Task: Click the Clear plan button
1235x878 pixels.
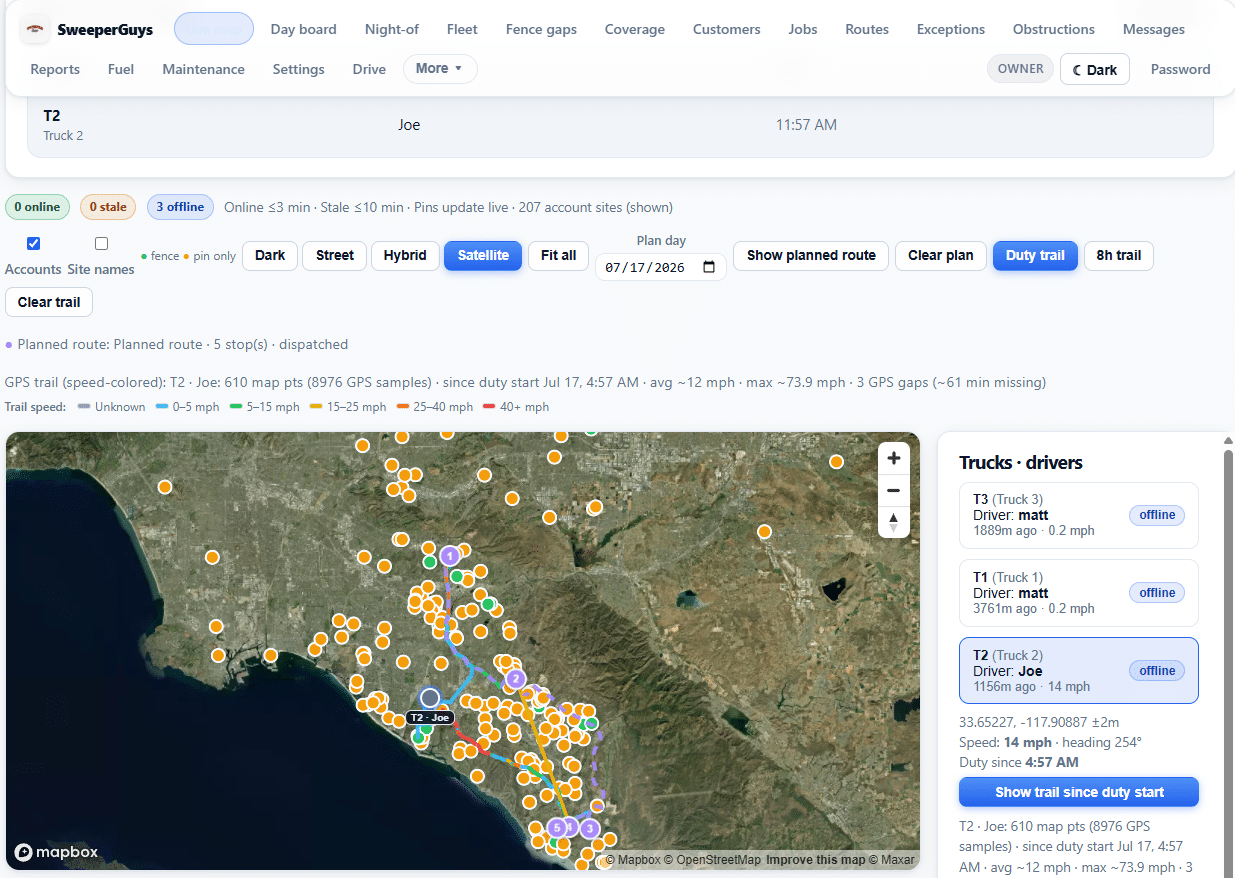Action: pos(941,255)
